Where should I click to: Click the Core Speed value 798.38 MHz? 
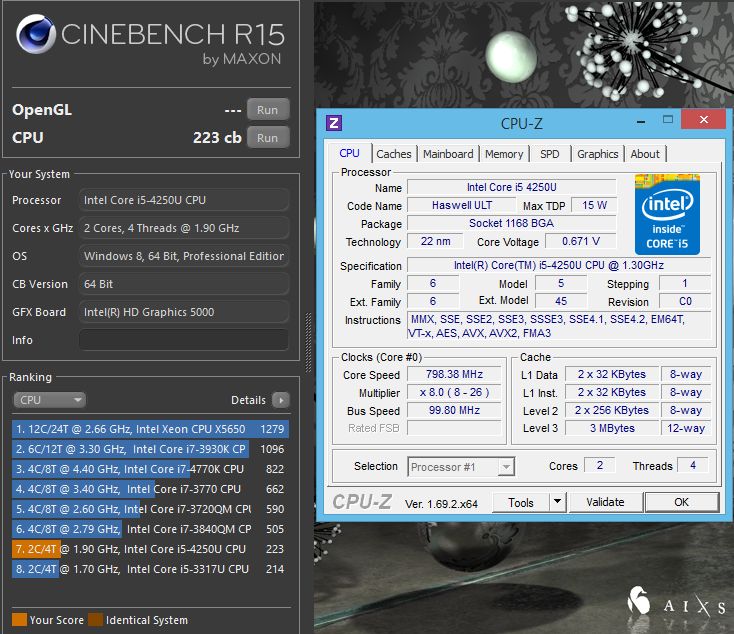pyautogui.click(x=454, y=374)
